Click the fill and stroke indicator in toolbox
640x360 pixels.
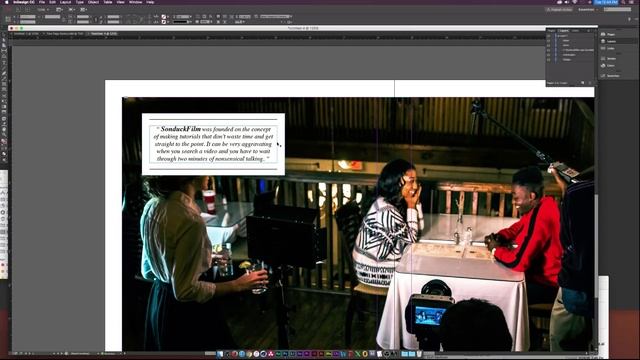(4, 142)
